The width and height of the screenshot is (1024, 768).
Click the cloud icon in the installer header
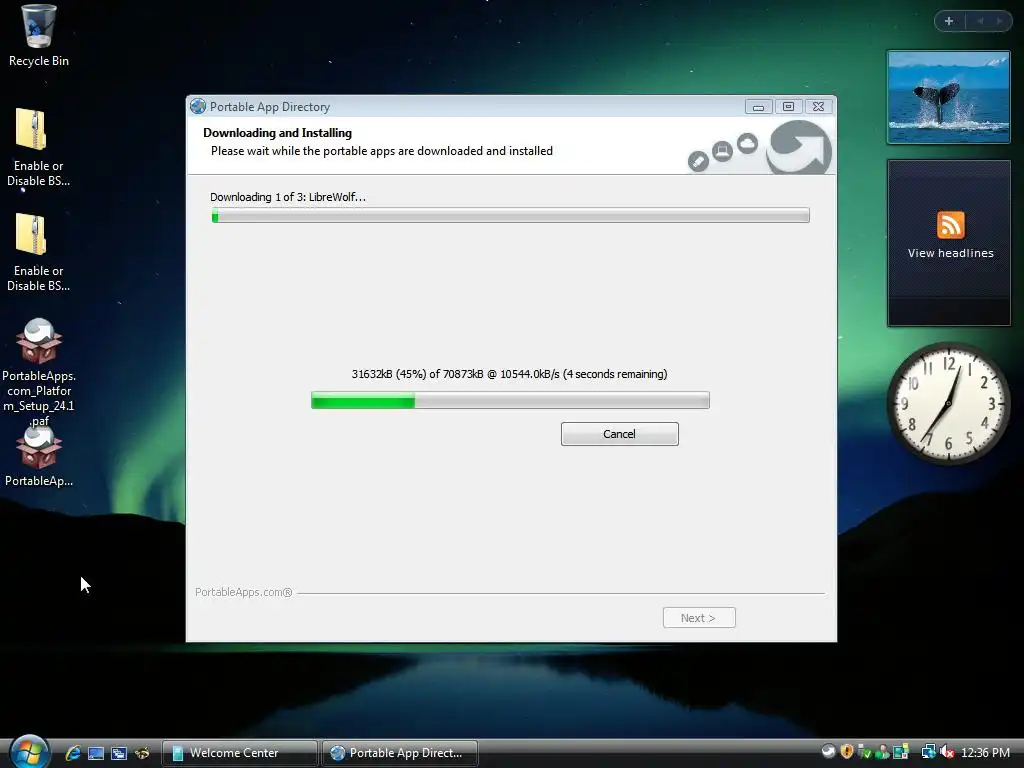747,143
